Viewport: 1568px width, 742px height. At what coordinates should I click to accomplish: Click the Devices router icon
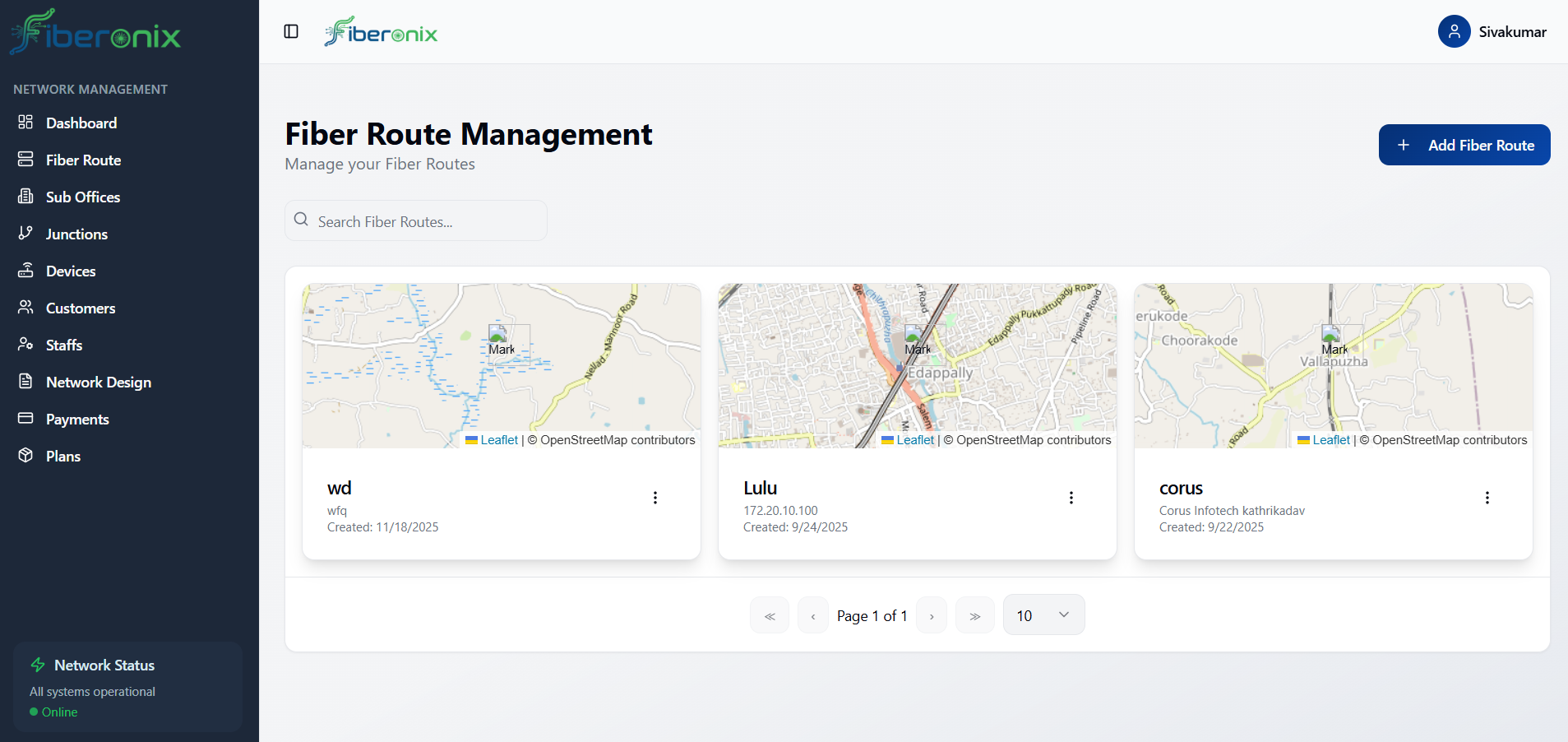pos(25,271)
